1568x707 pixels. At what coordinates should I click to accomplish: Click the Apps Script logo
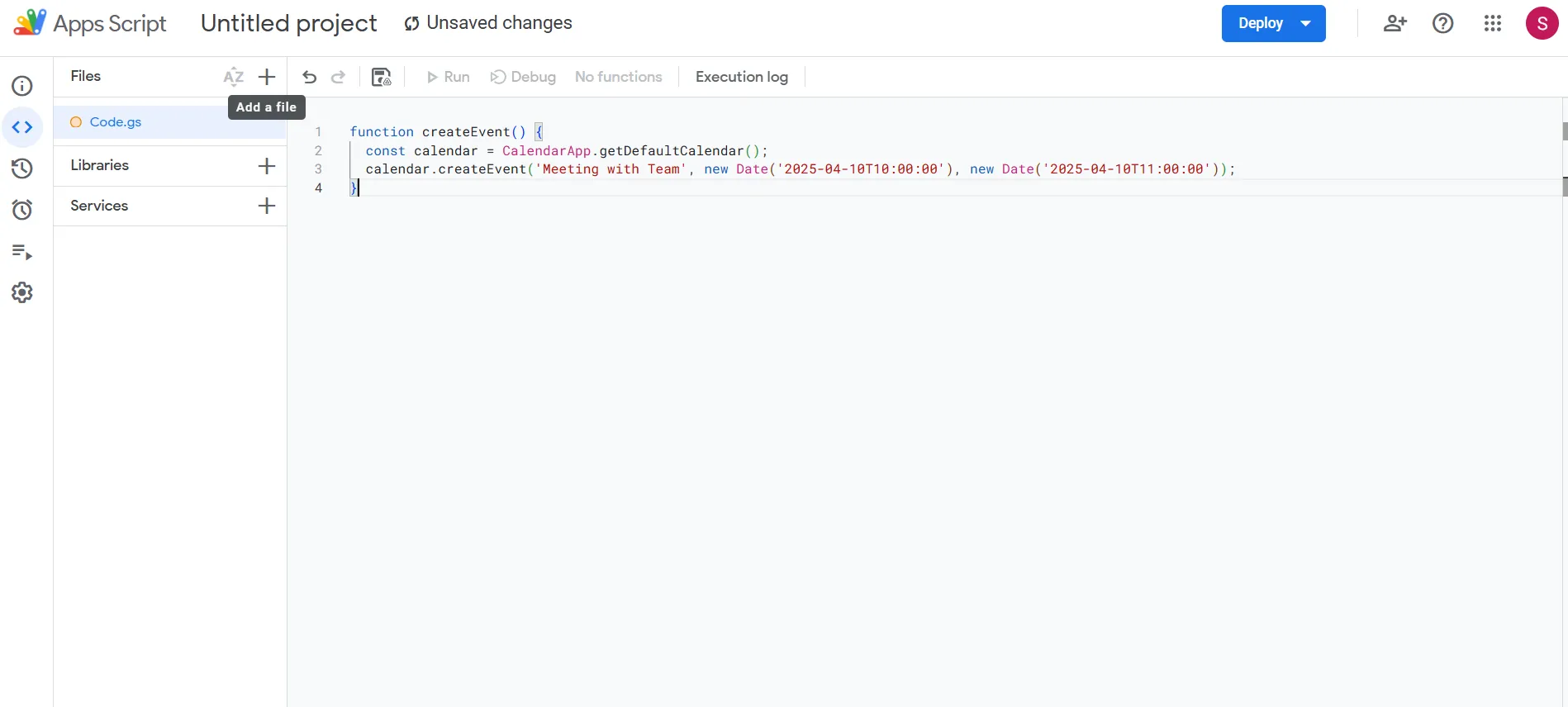point(30,22)
